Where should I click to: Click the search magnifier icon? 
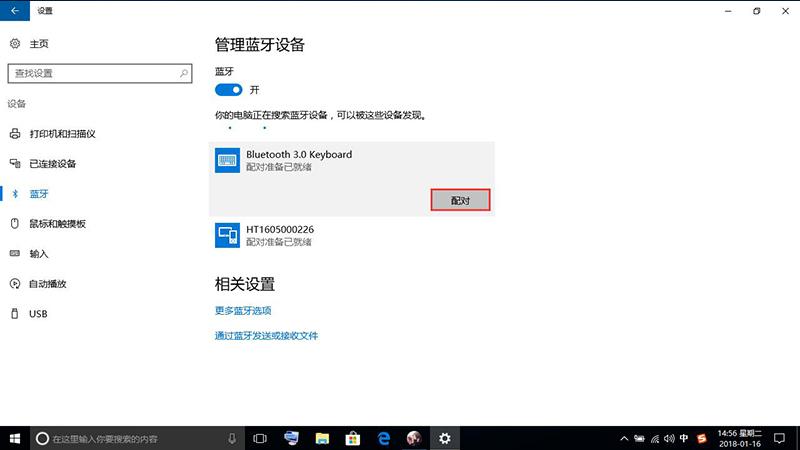coord(184,73)
